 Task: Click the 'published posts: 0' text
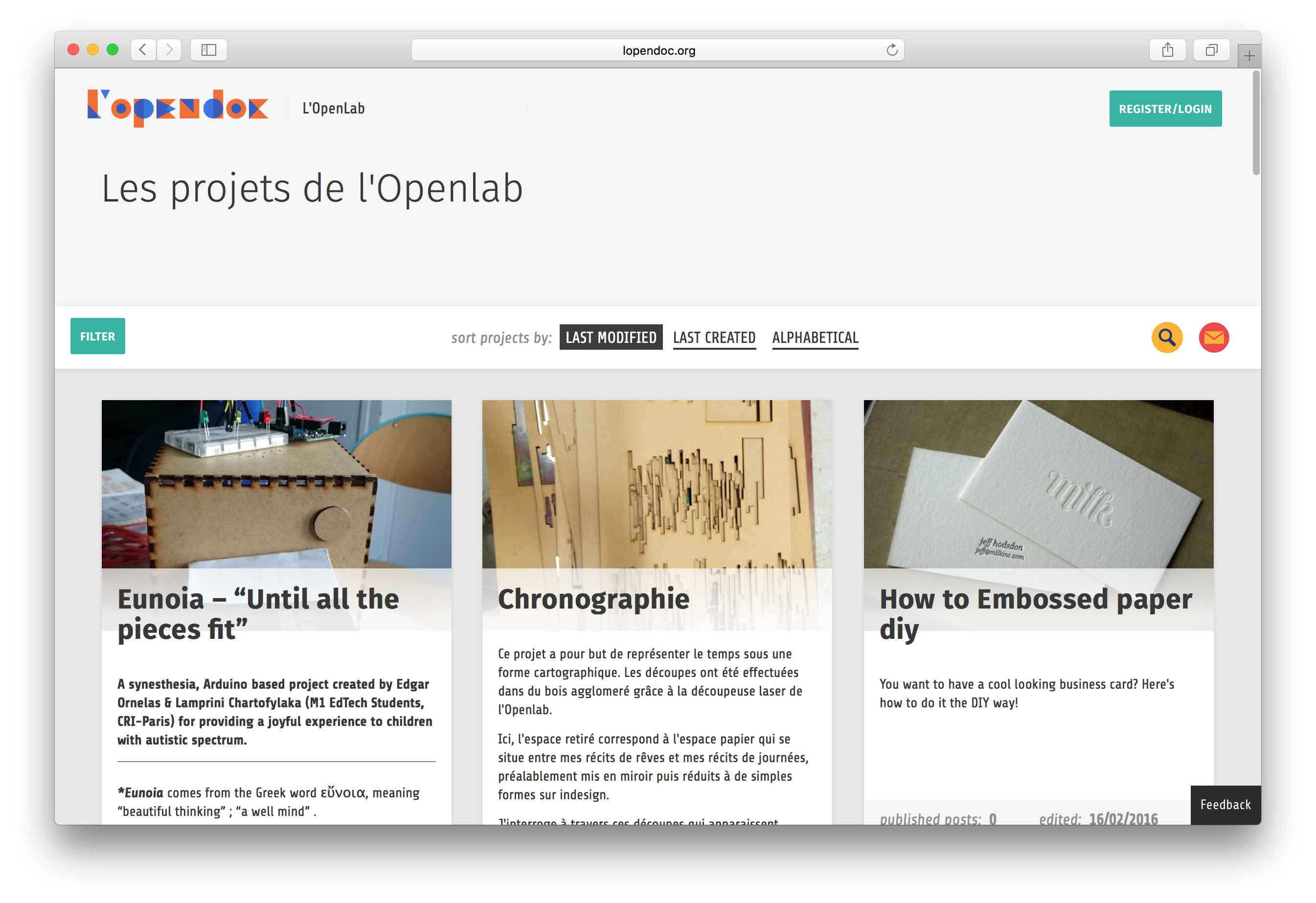point(938,819)
